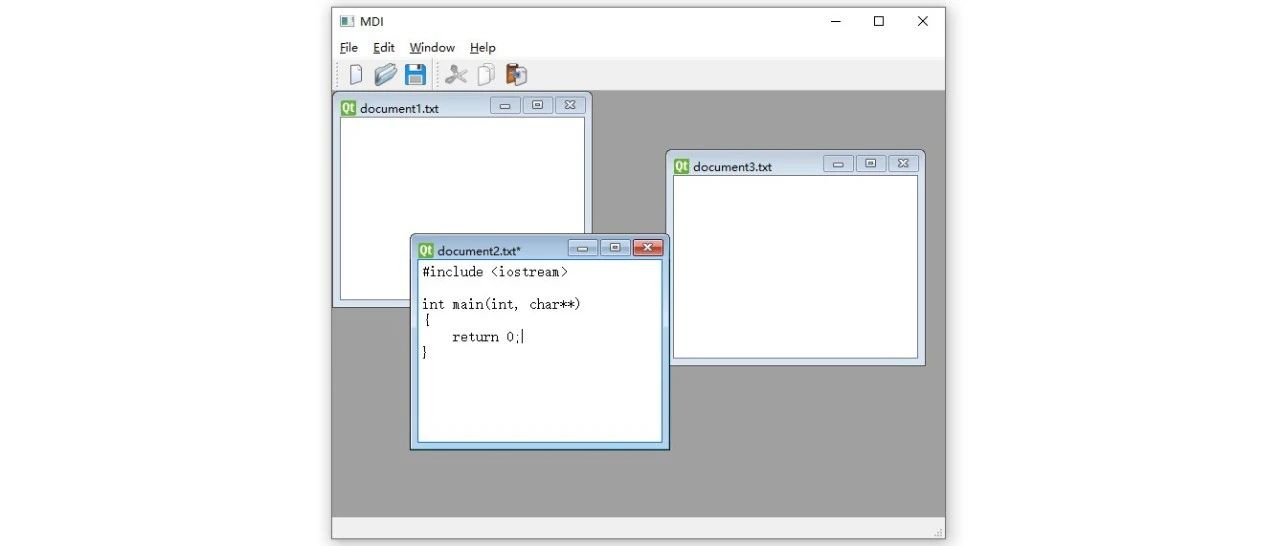Click the MDI main window title text
Image resolution: width=1280 pixels, height=546 pixels.
click(x=372, y=21)
